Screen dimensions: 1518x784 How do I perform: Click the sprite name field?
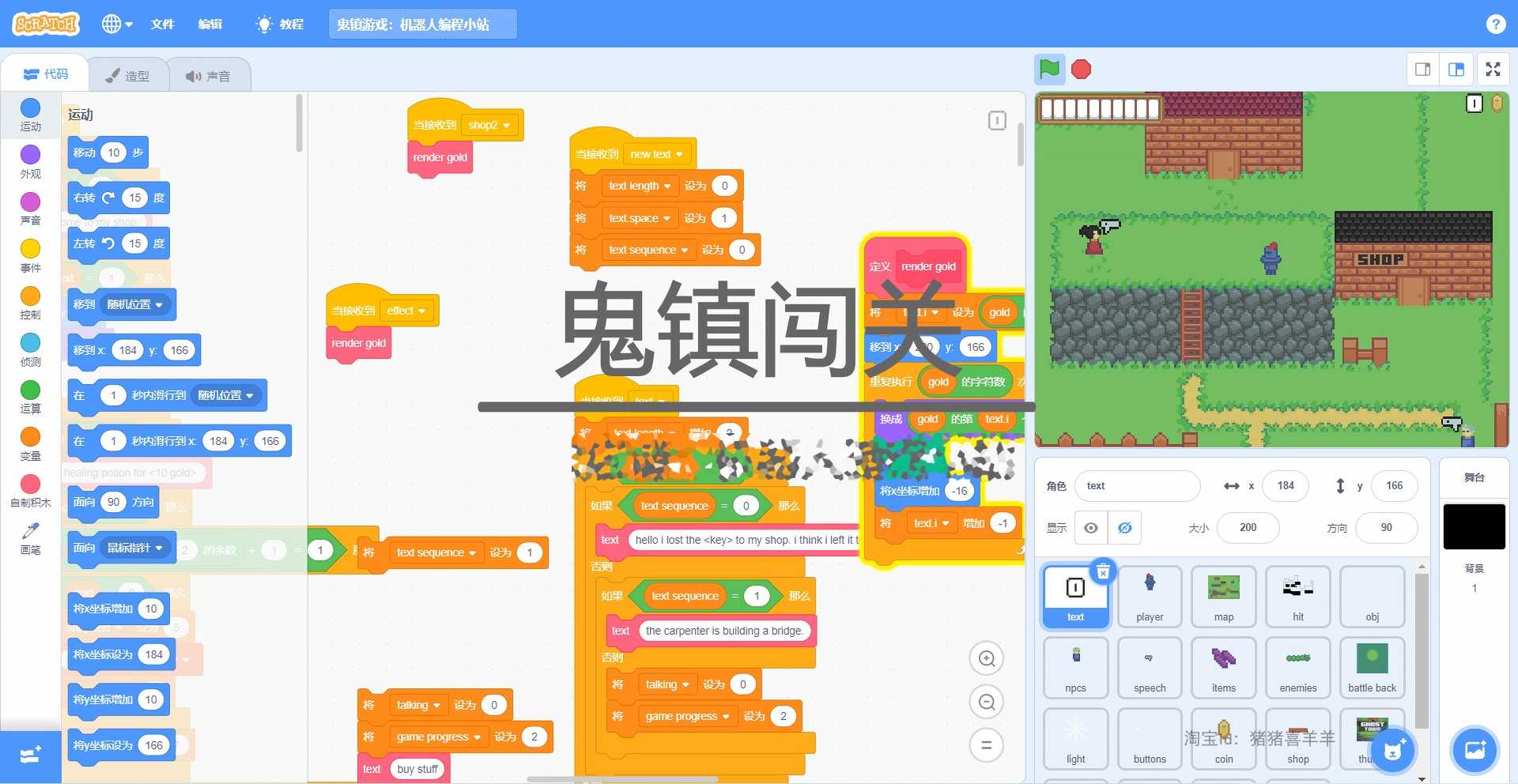tap(1137, 486)
